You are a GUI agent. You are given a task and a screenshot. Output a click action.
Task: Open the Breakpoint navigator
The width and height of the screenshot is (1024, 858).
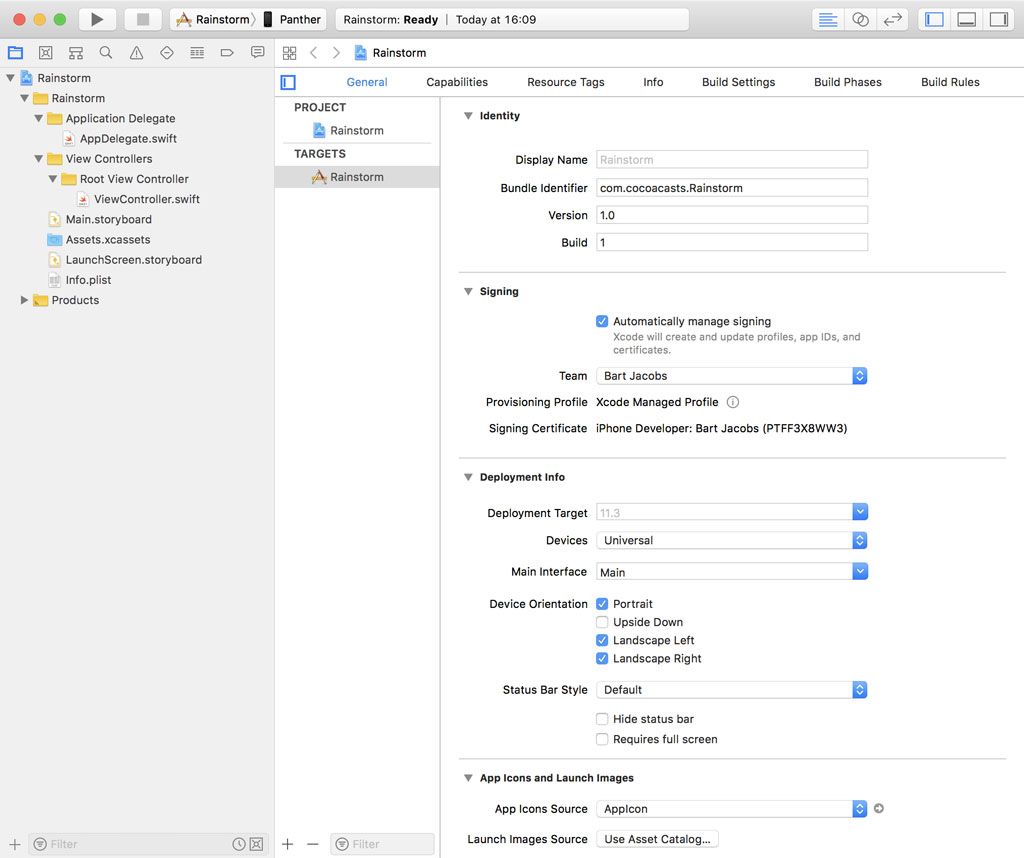pyautogui.click(x=227, y=52)
